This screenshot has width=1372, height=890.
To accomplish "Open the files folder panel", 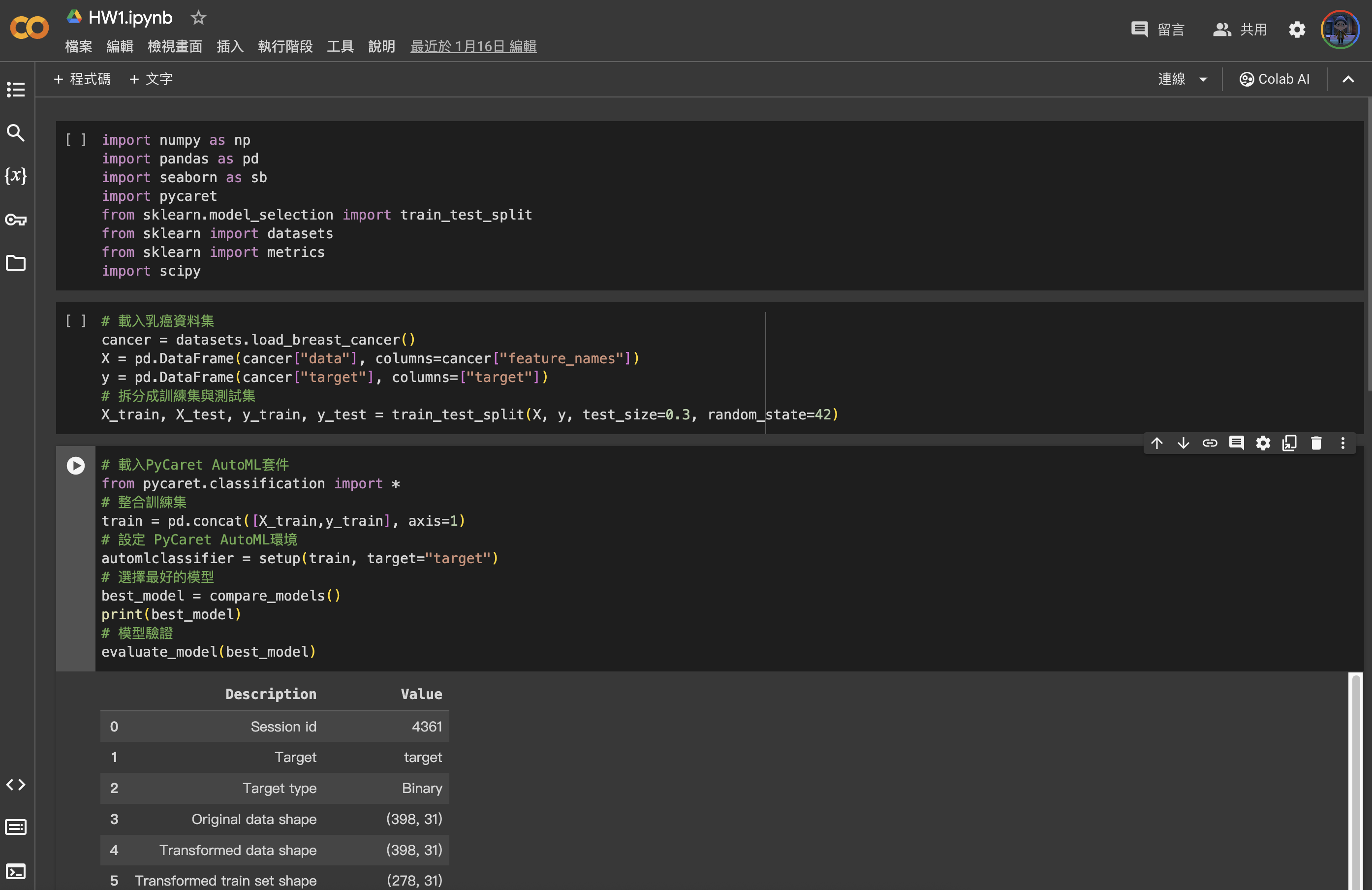I will point(16,263).
